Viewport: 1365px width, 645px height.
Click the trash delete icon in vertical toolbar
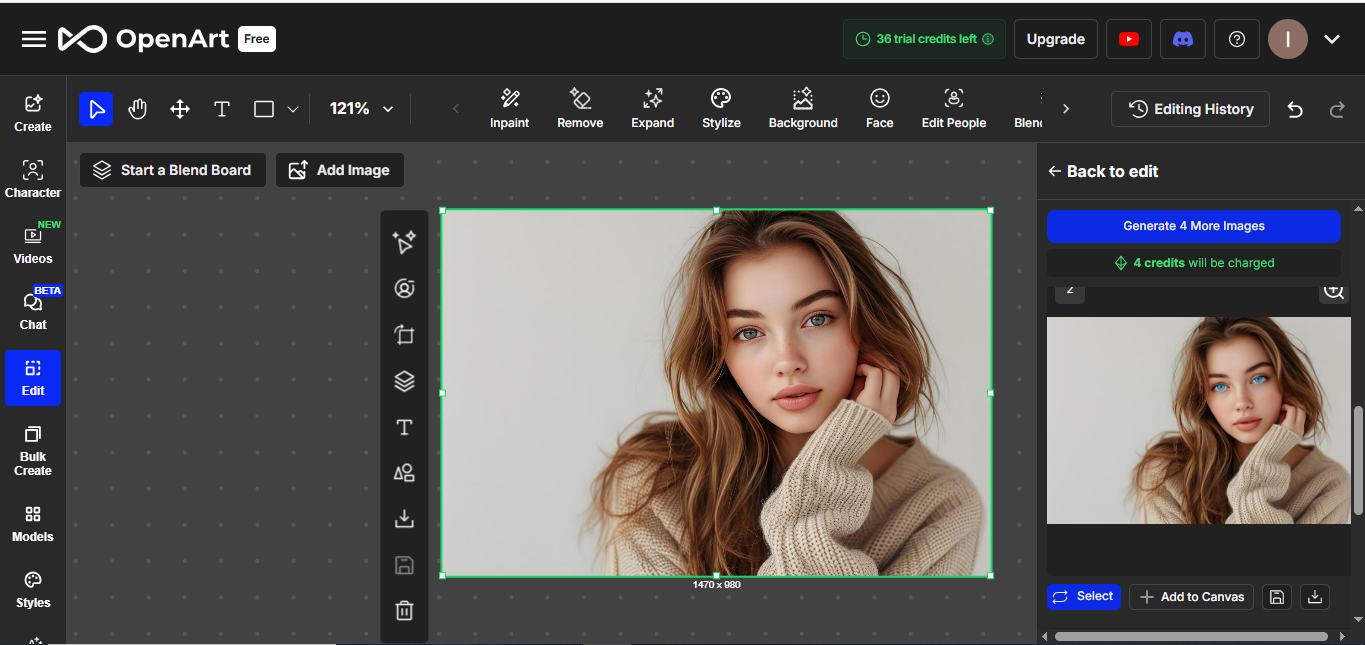pyautogui.click(x=404, y=610)
